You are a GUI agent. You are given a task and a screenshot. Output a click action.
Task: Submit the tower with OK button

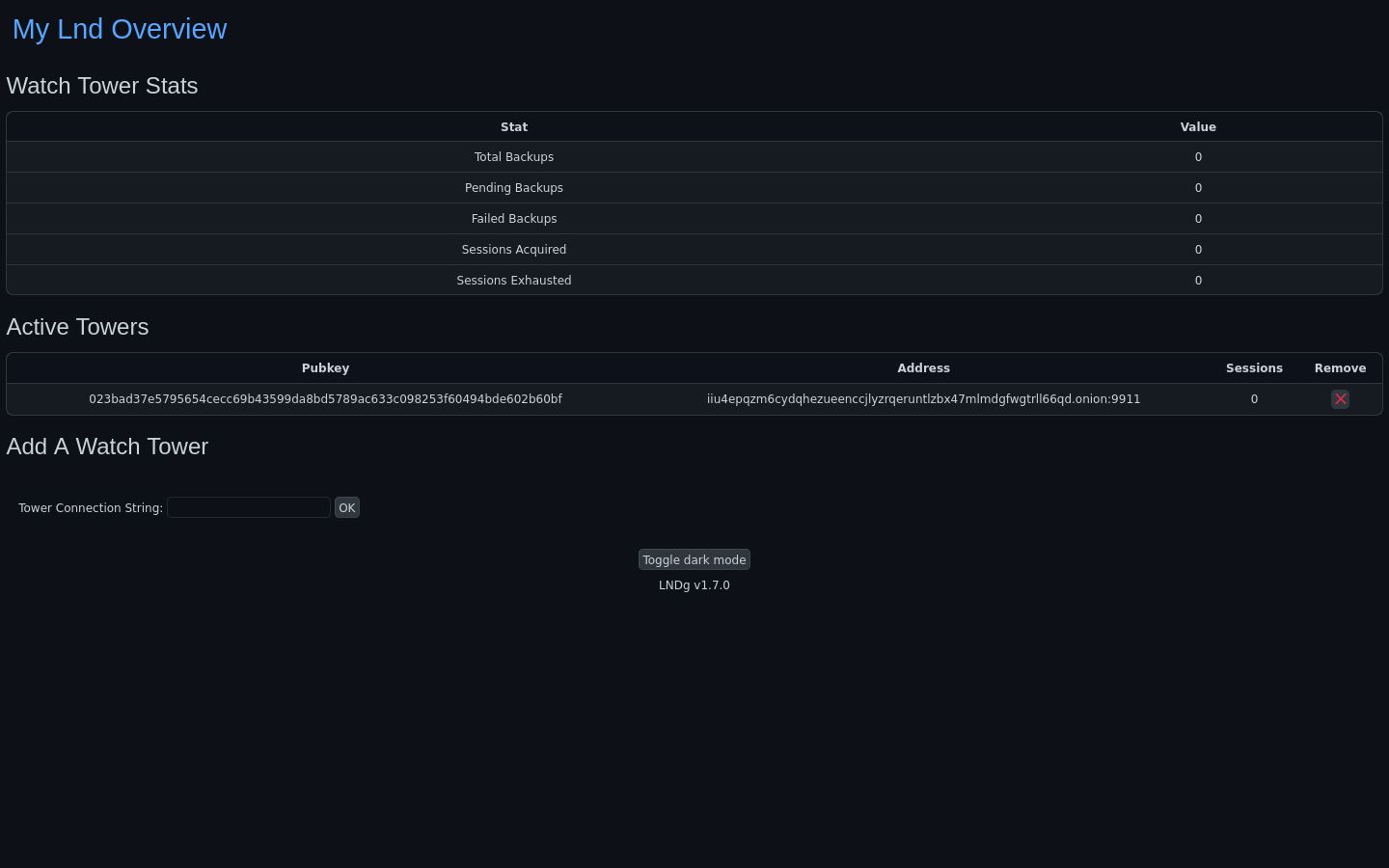[347, 507]
